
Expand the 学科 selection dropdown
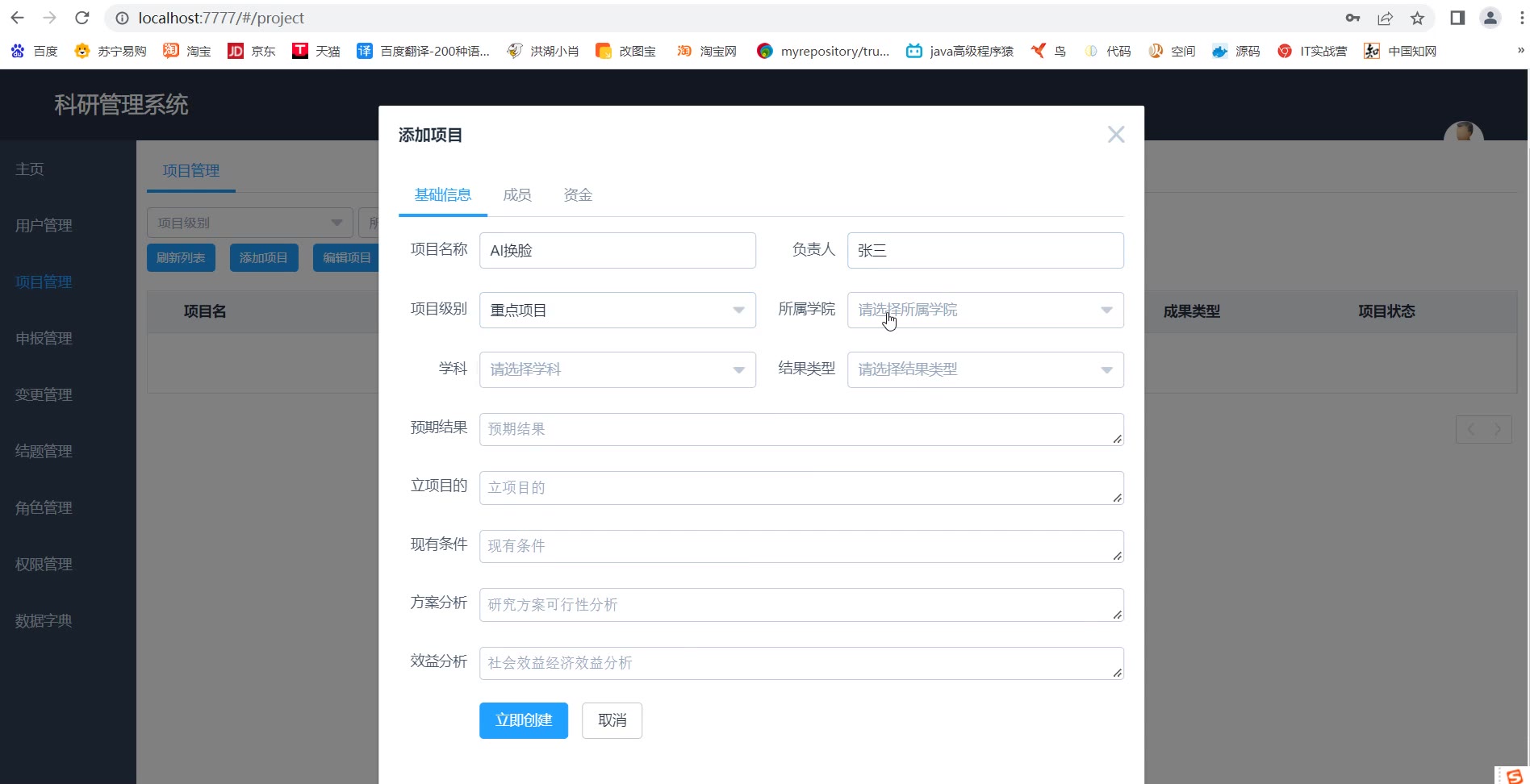[617, 369]
